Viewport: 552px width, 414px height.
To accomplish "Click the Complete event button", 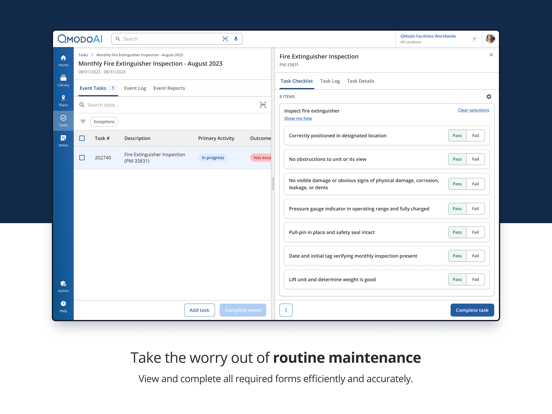I will pos(243,310).
